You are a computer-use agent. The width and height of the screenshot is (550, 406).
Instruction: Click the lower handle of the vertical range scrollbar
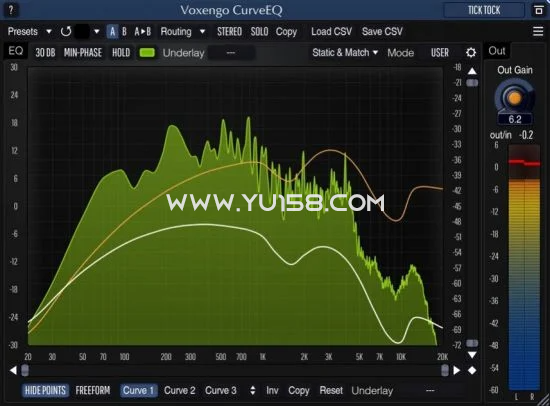point(472,343)
